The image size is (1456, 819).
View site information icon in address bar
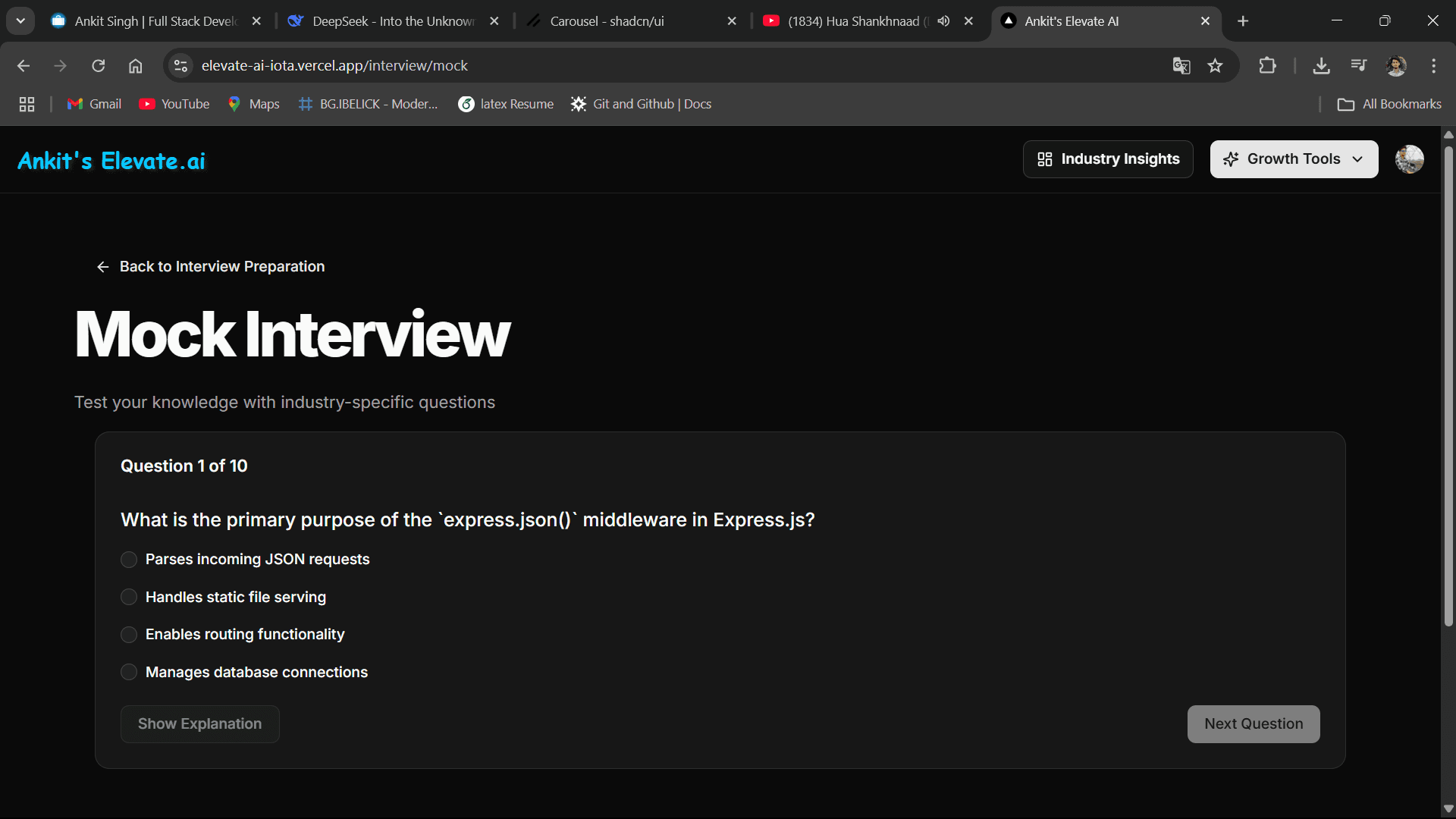click(x=180, y=66)
